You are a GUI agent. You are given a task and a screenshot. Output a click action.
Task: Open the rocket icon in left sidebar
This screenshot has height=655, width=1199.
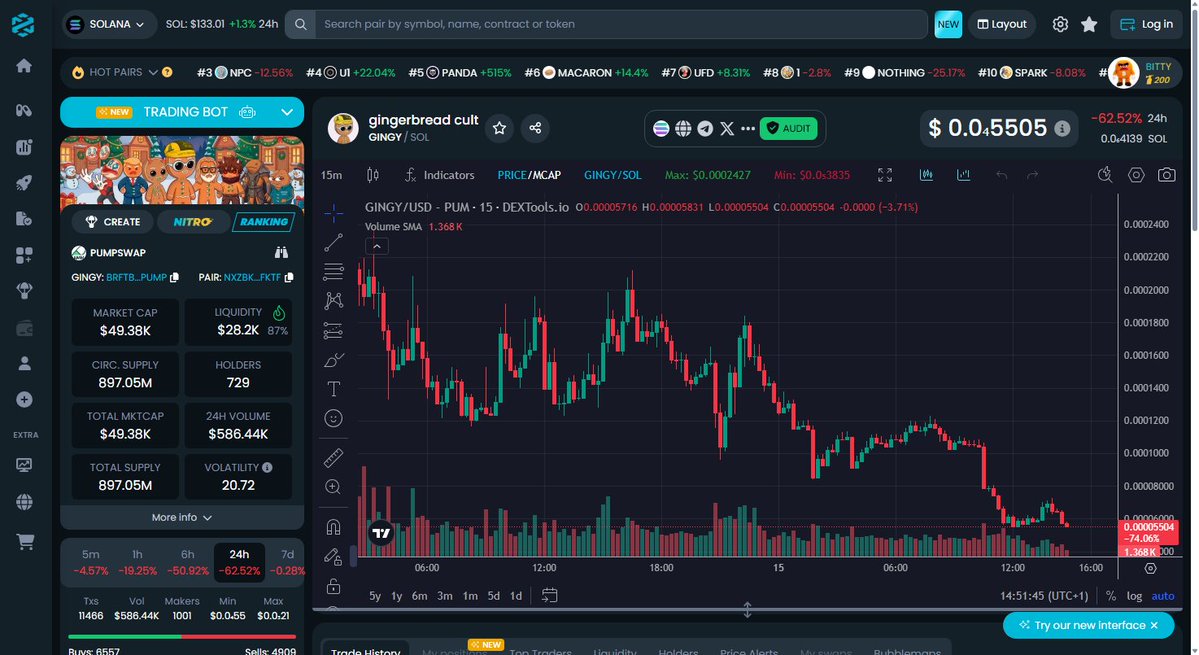(24, 183)
